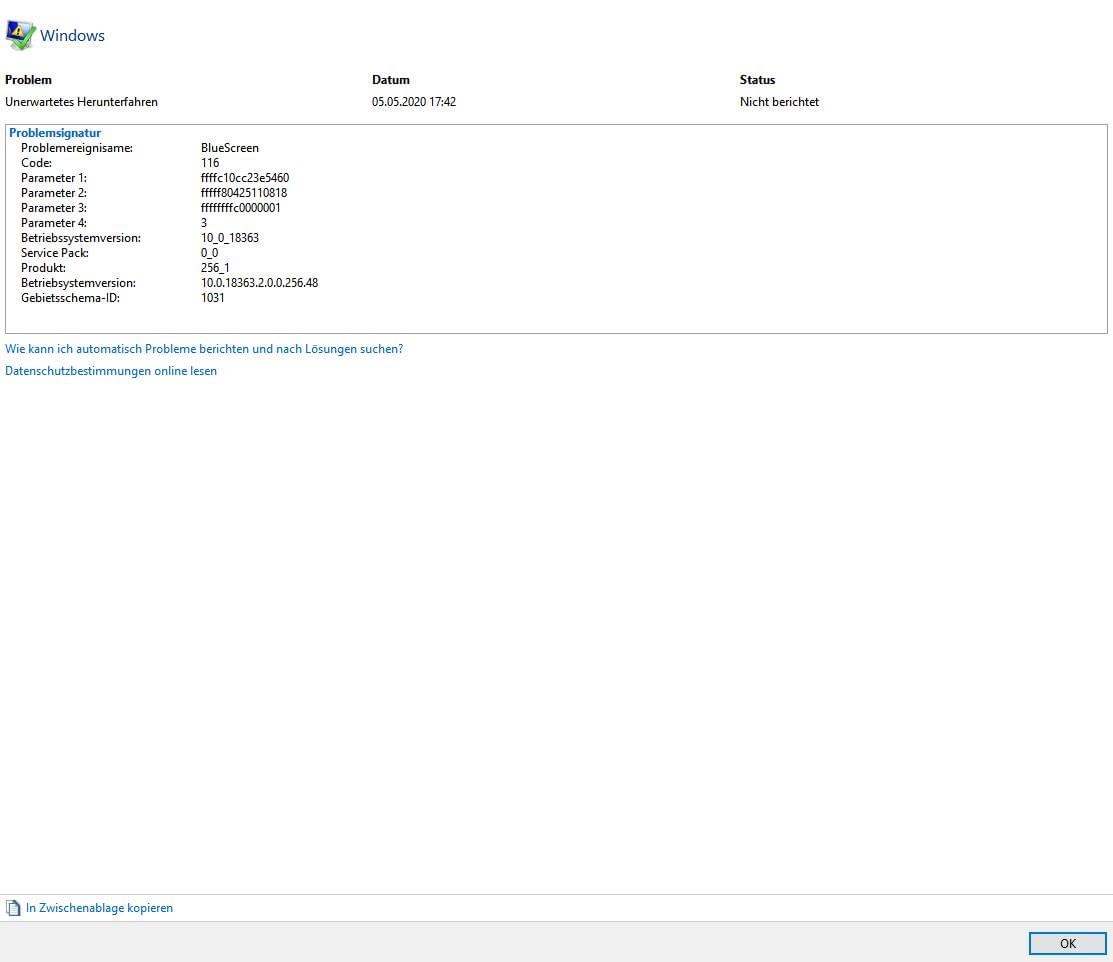Select value '10.0.18363.2.0.0.256.48'
The image size is (1113, 962).
(x=260, y=283)
